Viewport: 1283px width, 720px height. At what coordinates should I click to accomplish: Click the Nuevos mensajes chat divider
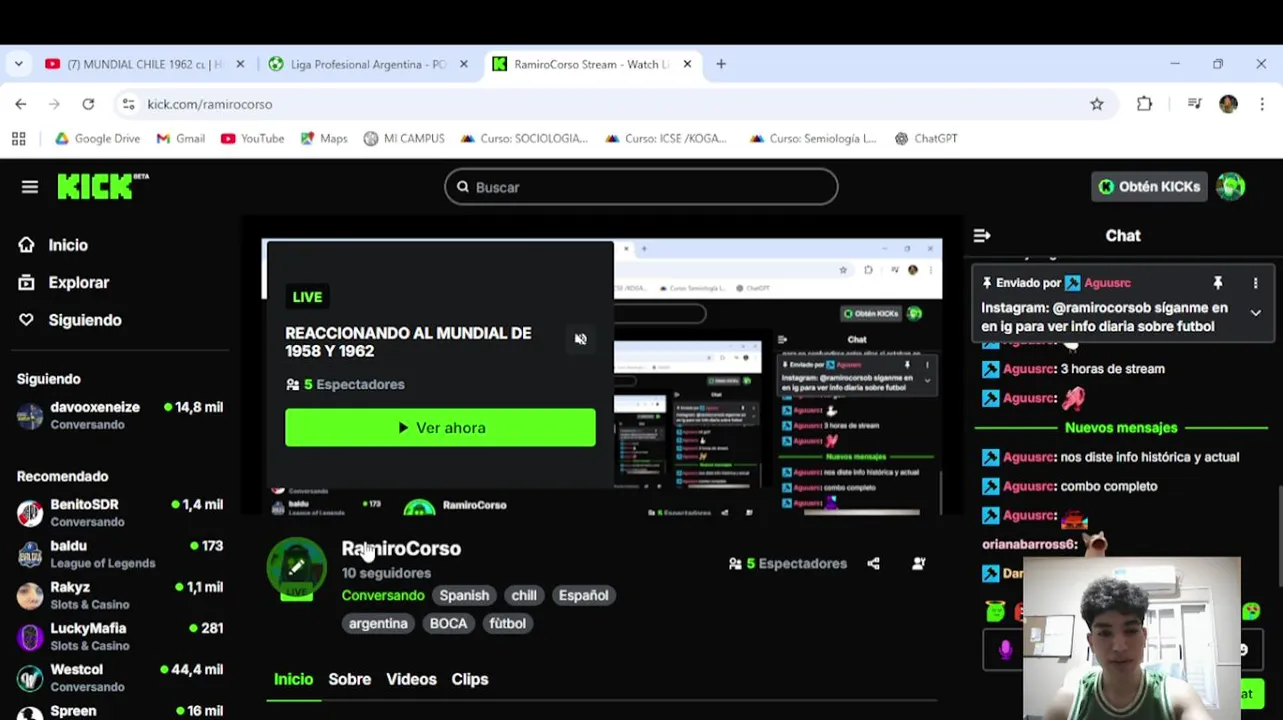coord(1121,428)
